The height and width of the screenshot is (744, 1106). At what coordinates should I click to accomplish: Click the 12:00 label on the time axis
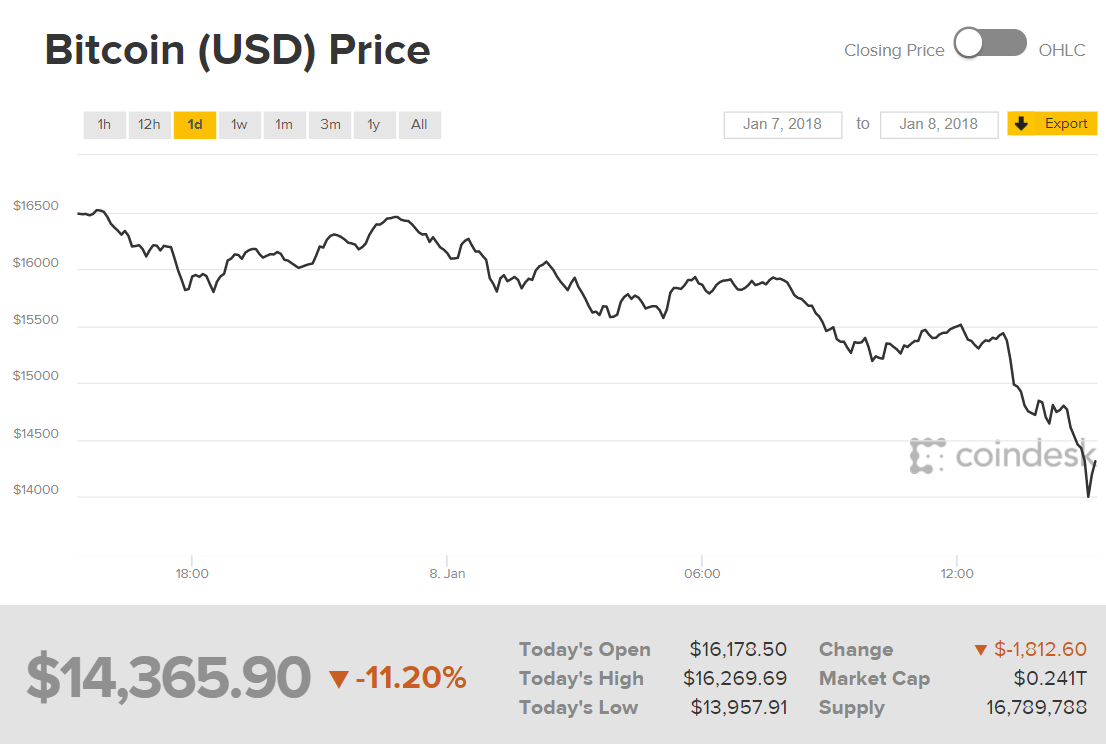point(957,573)
